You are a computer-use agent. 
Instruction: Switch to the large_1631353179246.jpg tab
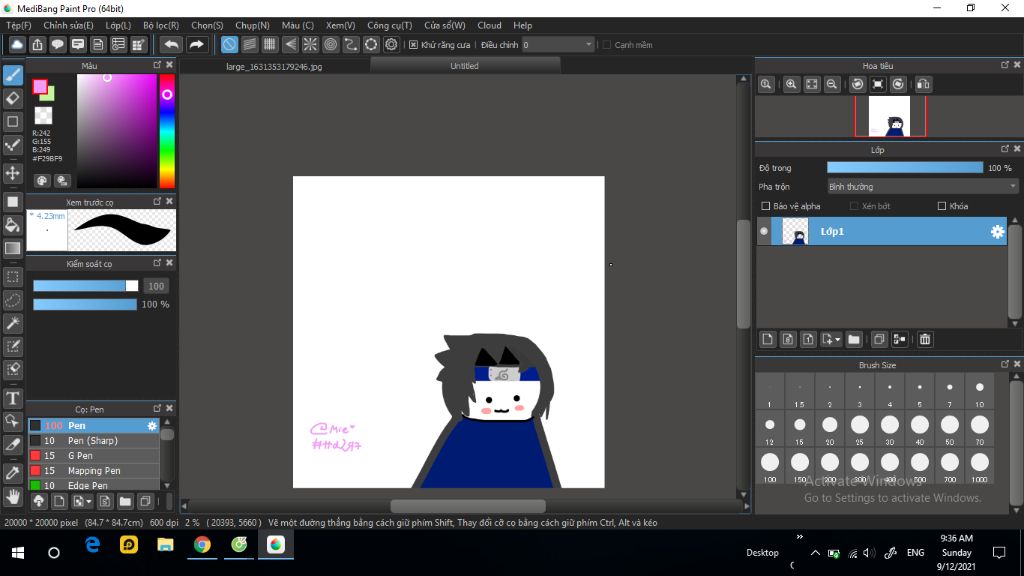click(274, 66)
